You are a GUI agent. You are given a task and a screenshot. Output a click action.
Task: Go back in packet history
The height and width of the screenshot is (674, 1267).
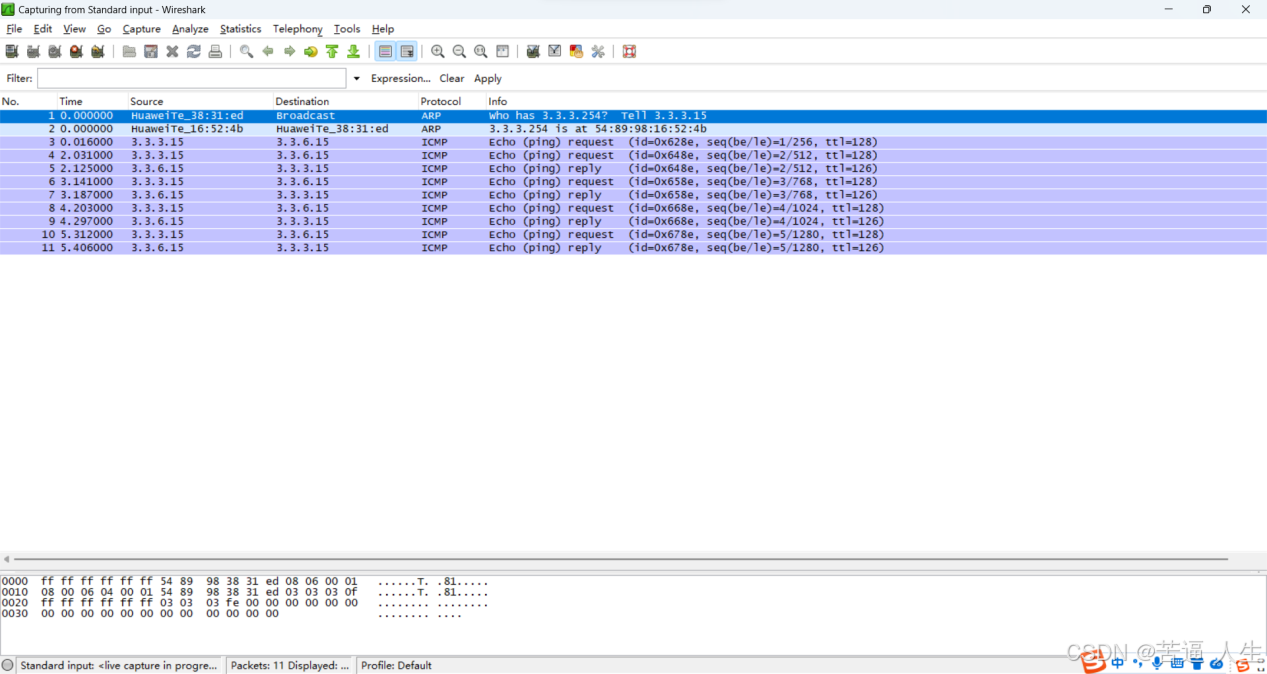tap(268, 51)
